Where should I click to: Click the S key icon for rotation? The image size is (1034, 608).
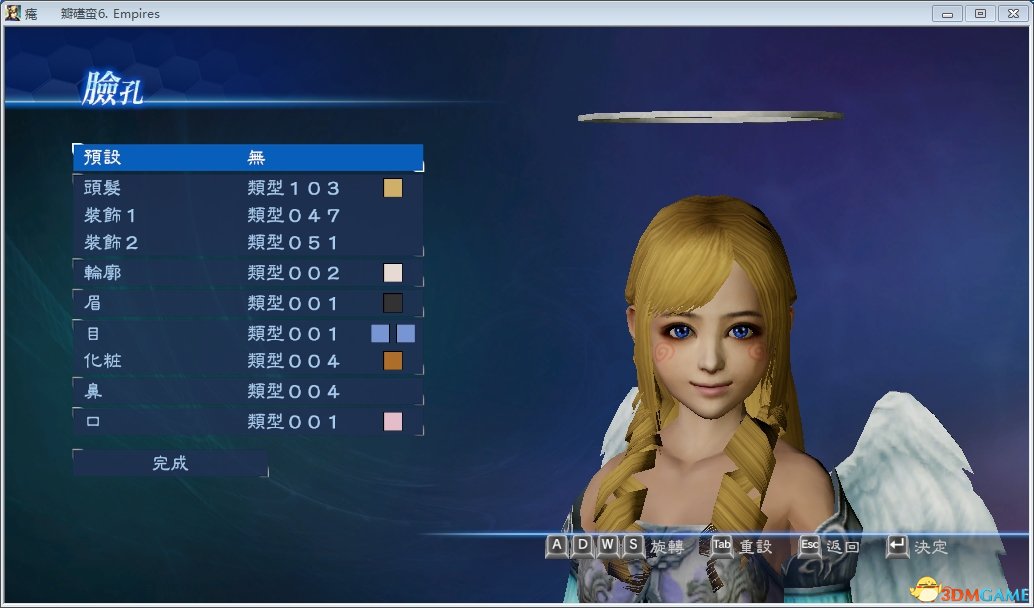[632, 545]
